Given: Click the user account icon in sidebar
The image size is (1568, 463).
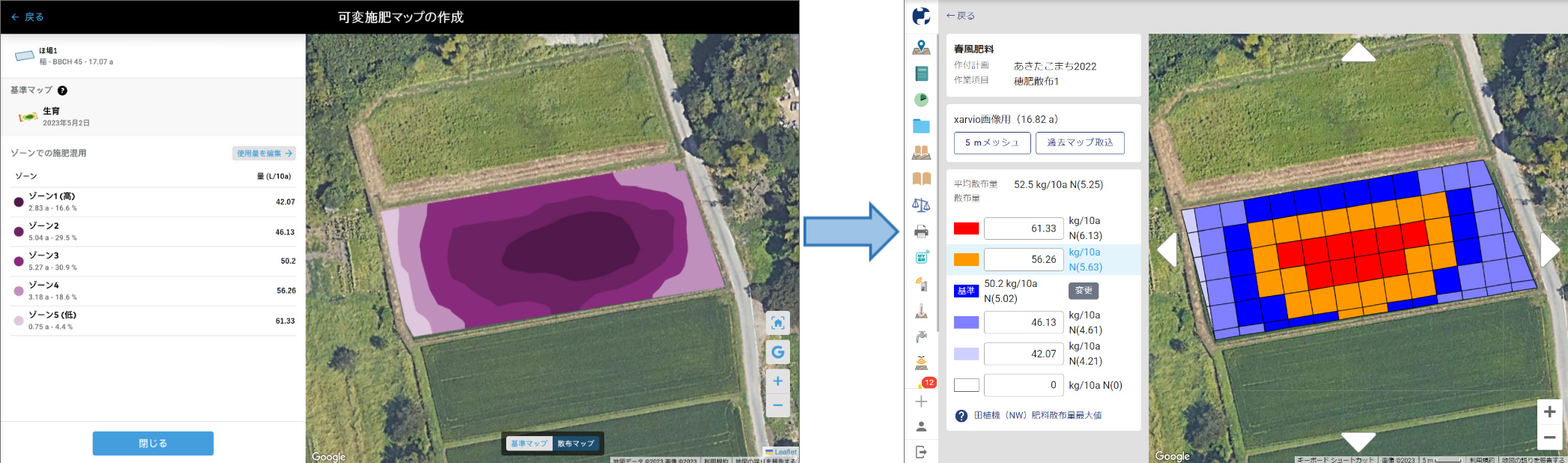Looking at the screenshot, I should point(921,426).
